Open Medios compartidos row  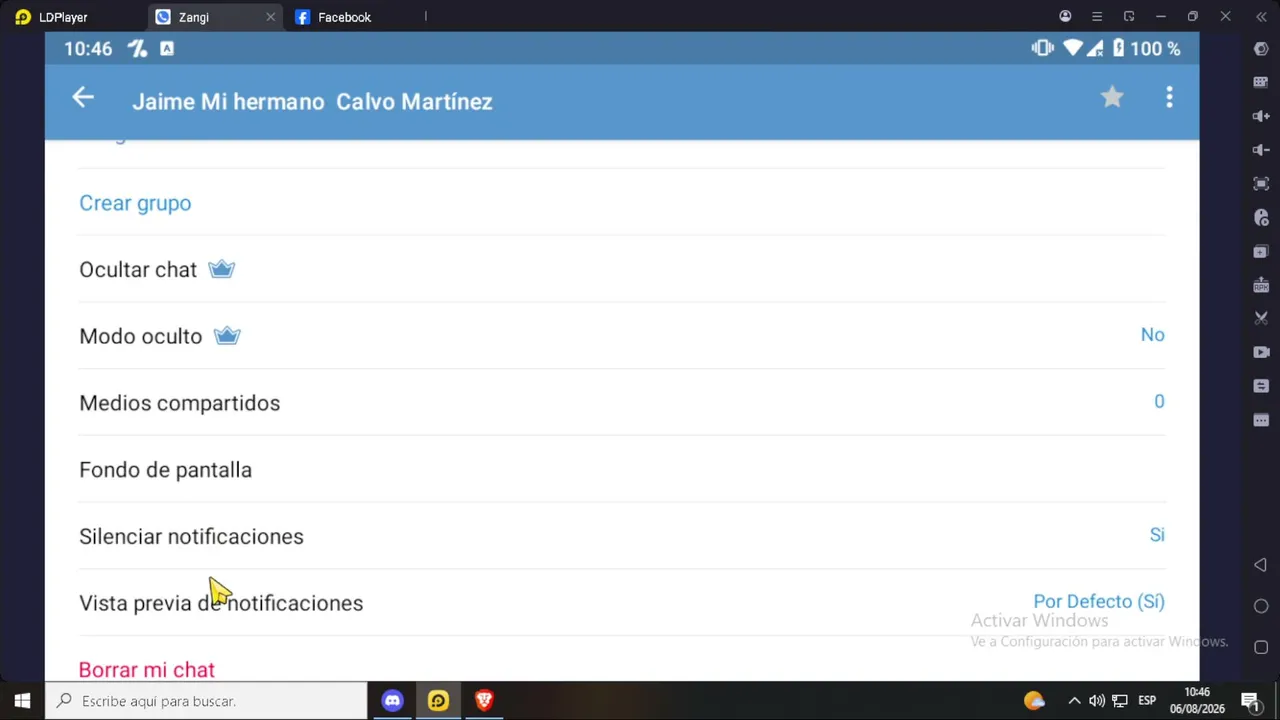click(621, 402)
